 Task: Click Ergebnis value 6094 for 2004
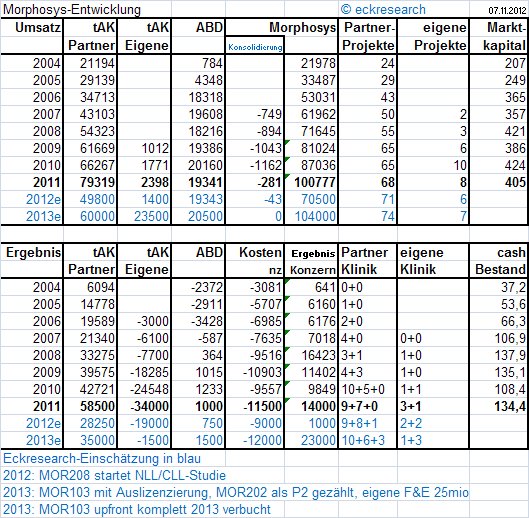click(101, 288)
